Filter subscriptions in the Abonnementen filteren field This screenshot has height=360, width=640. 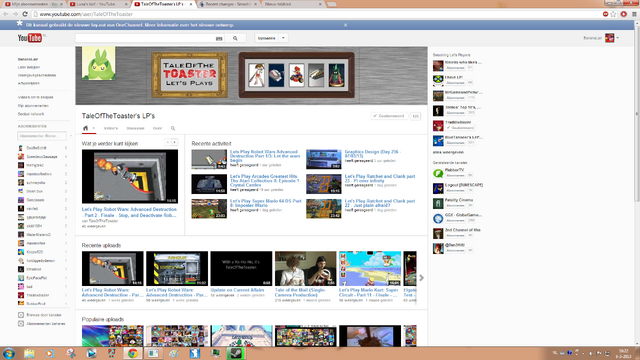(x=42, y=136)
